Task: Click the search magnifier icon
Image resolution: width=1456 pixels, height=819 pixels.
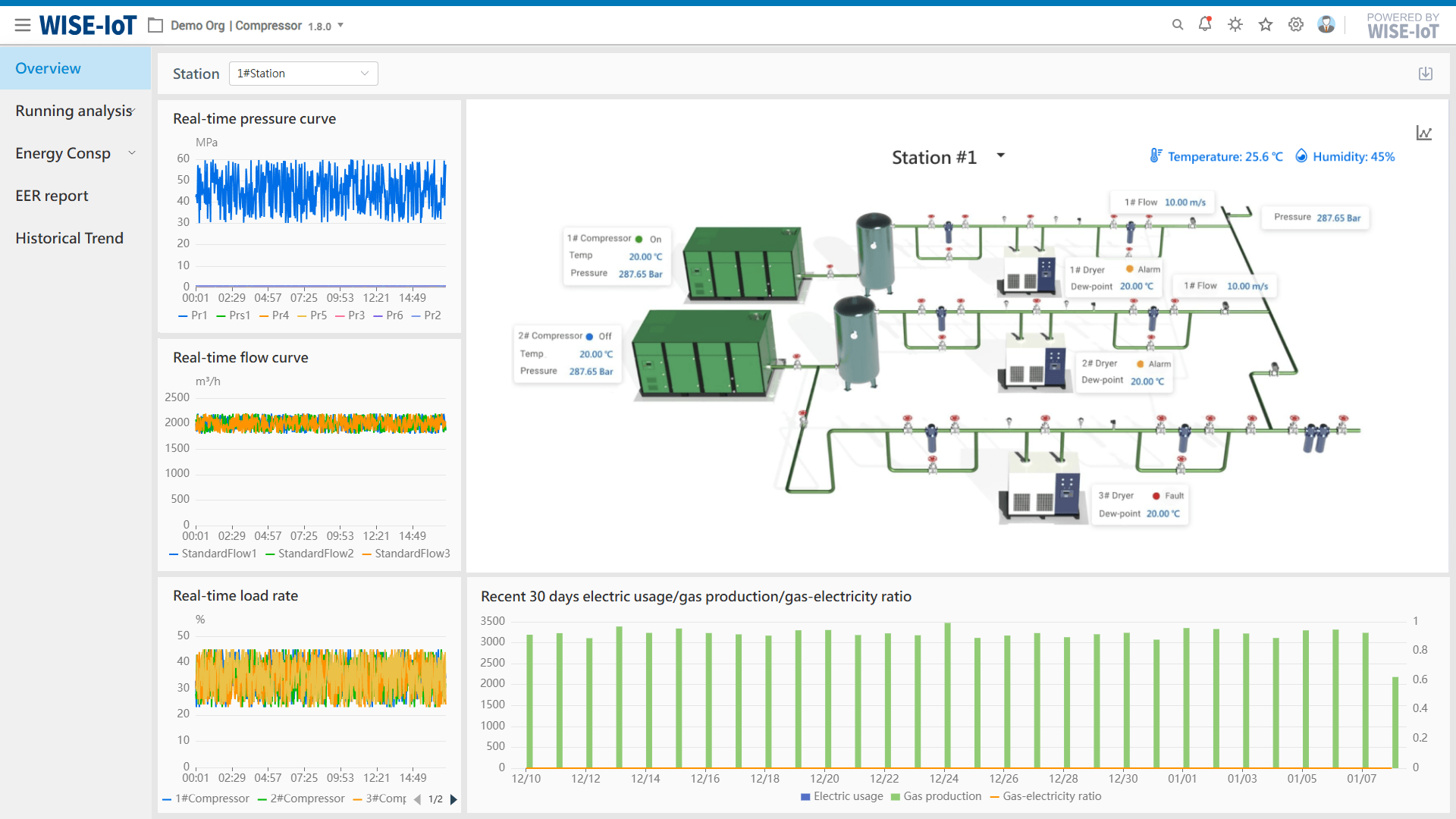Action: (1178, 25)
